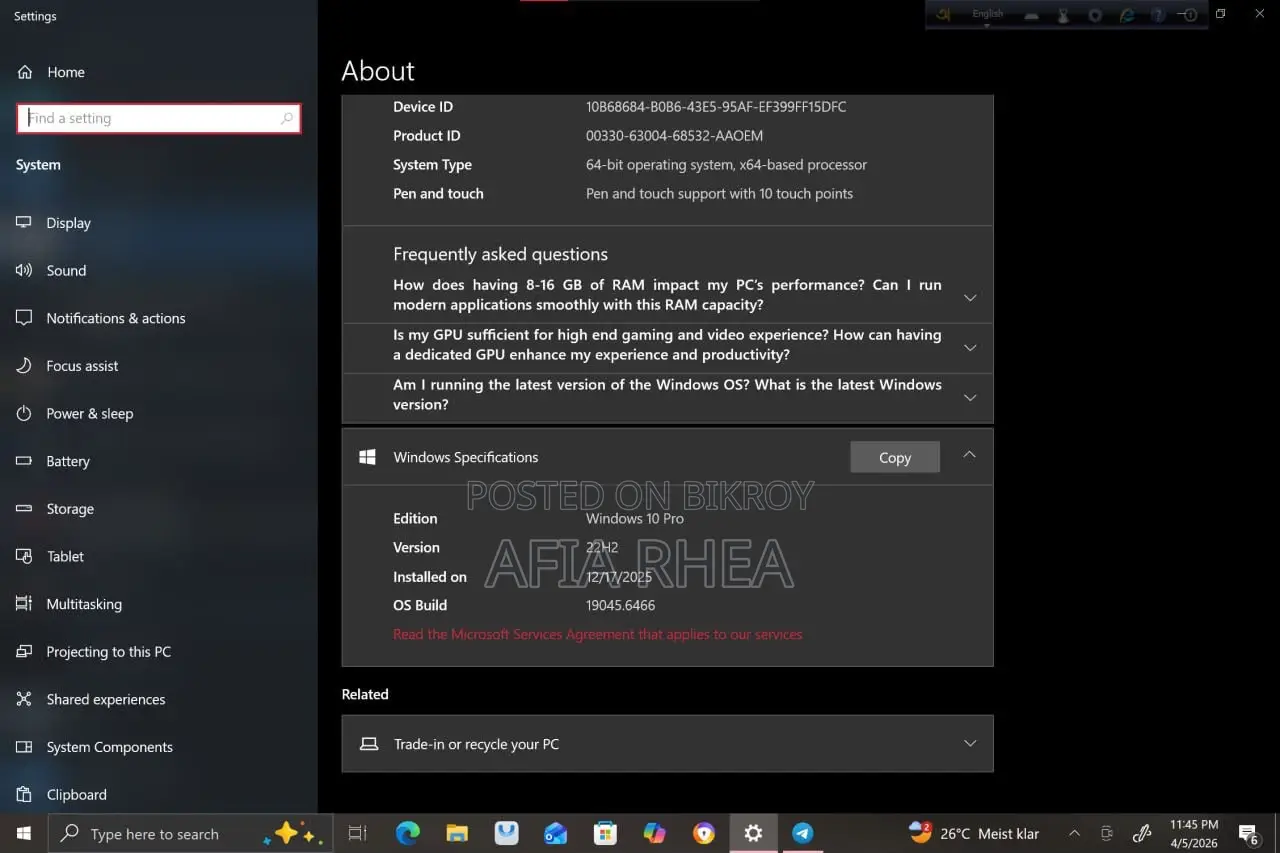Show hidden system tray icons
Viewport: 1280px width, 853px height.
point(1074,833)
